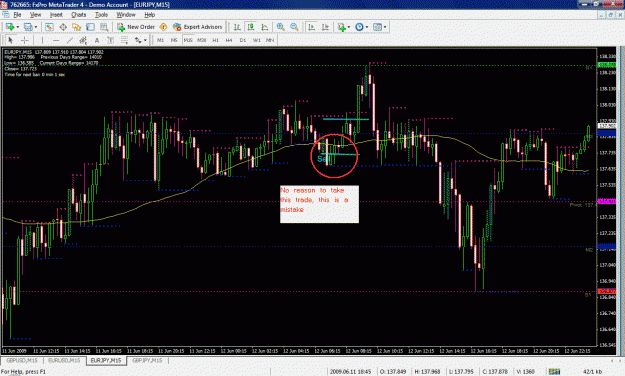Viewport: 625px width, 376px height.
Task: Select the horizontal line tool
Action: click(56, 40)
